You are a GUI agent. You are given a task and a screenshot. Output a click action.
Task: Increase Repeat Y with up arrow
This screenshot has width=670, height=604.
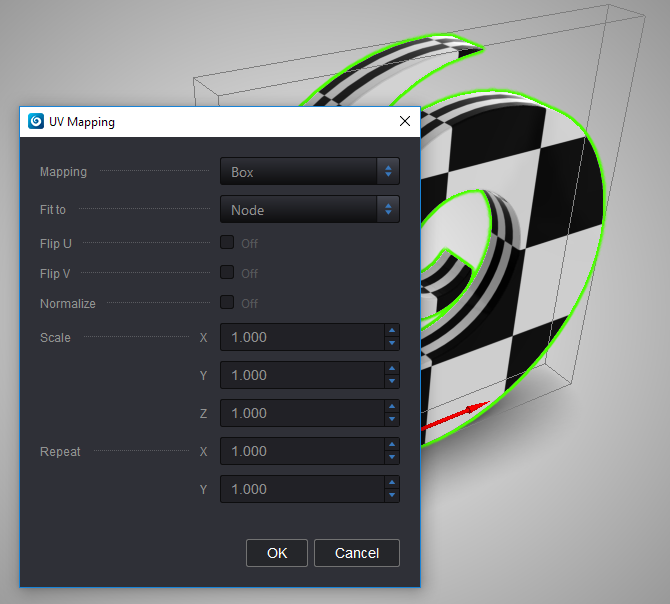click(392, 483)
